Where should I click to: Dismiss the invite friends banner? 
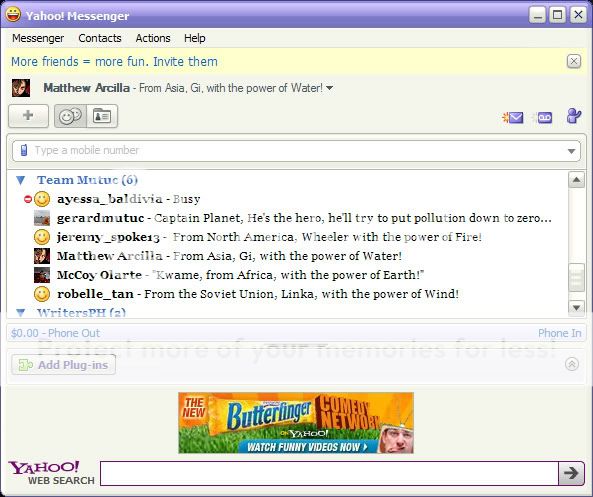coord(574,61)
